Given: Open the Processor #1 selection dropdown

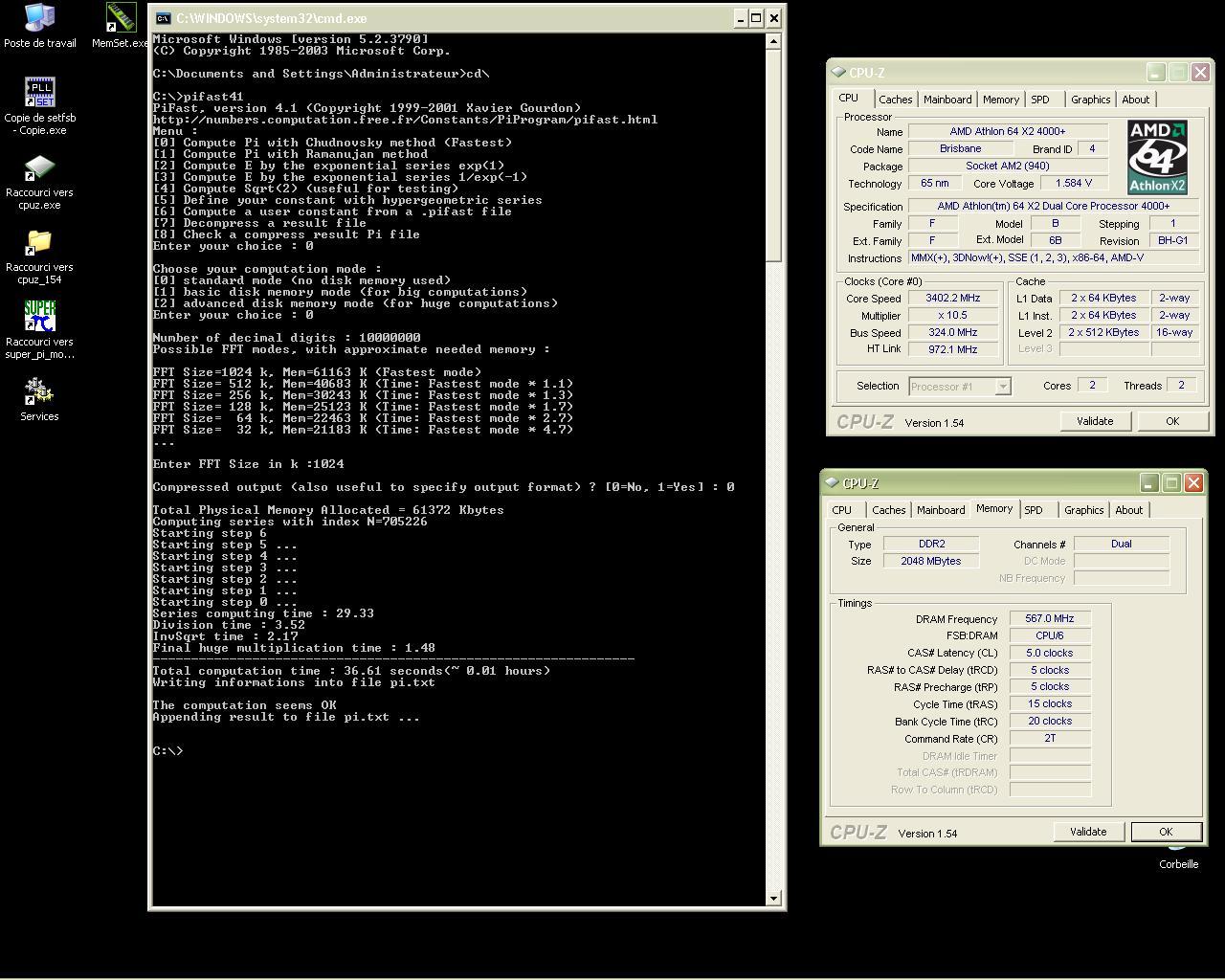Looking at the screenshot, I should (1003, 387).
